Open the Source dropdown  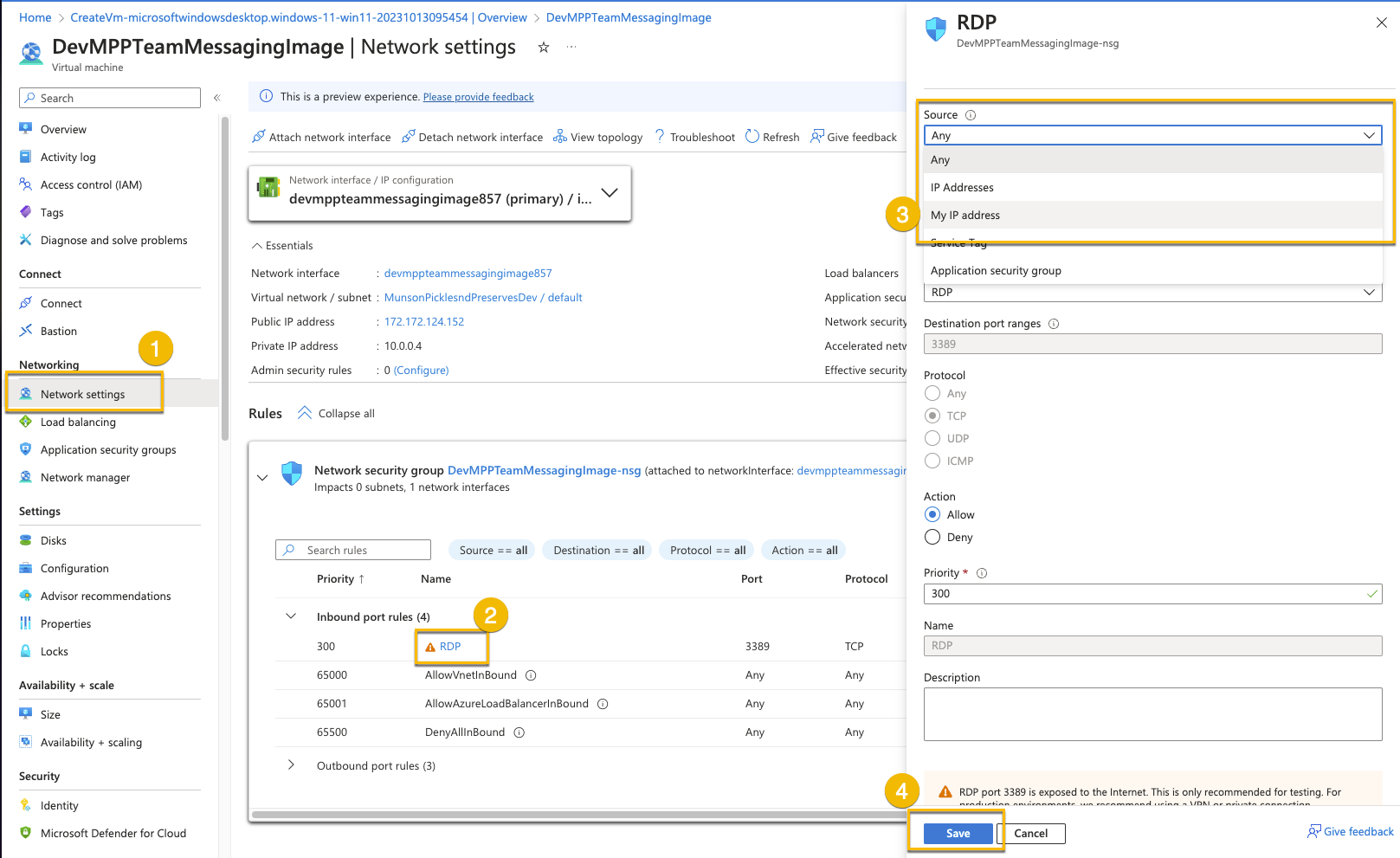pyautogui.click(x=1152, y=135)
